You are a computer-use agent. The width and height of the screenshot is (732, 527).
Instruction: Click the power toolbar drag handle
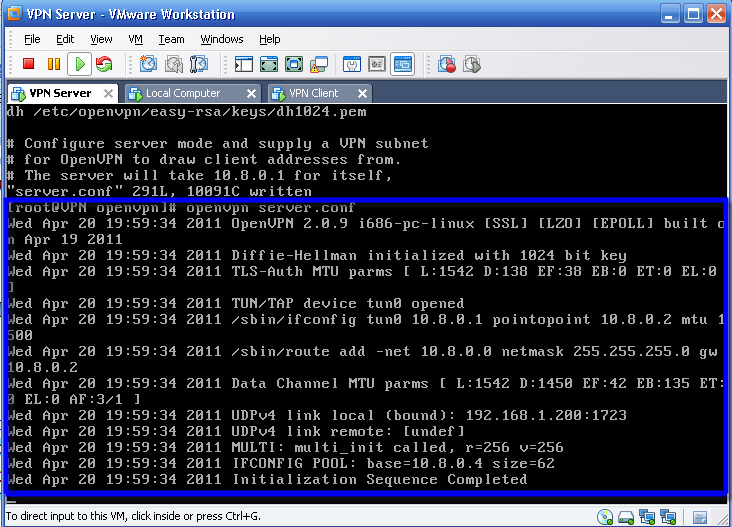10,64
